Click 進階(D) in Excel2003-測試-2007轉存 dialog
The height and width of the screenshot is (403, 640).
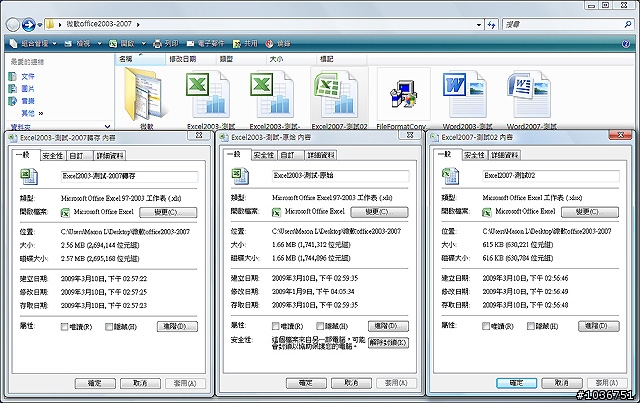(x=177, y=326)
